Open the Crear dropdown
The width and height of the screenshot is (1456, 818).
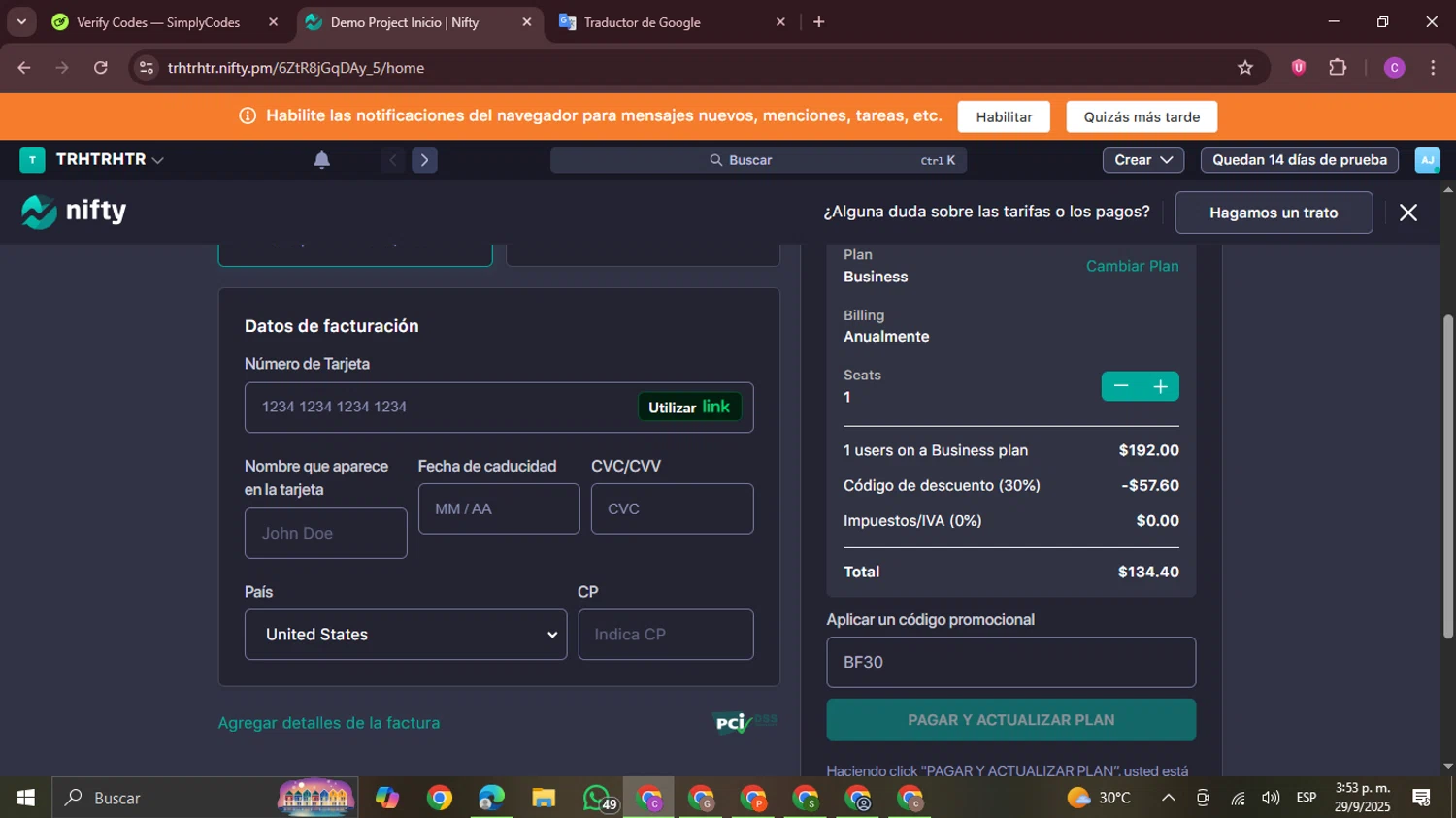click(1142, 160)
